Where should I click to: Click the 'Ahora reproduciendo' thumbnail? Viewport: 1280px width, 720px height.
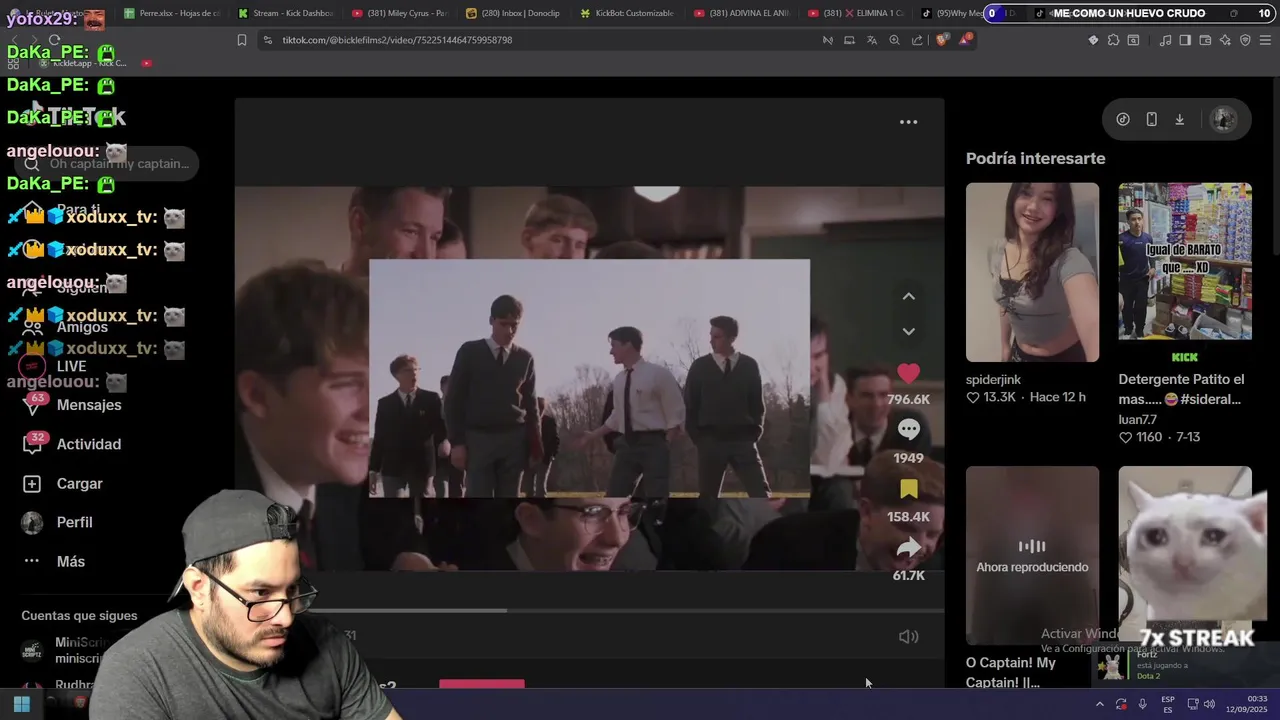click(x=1032, y=555)
